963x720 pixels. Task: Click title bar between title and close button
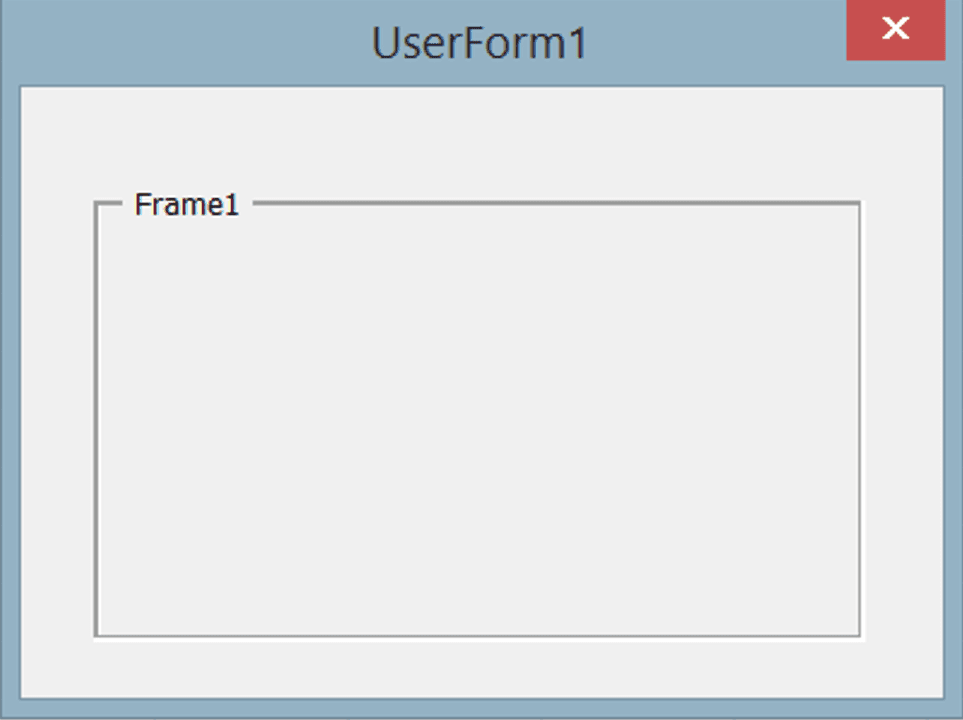[x=717, y=43]
